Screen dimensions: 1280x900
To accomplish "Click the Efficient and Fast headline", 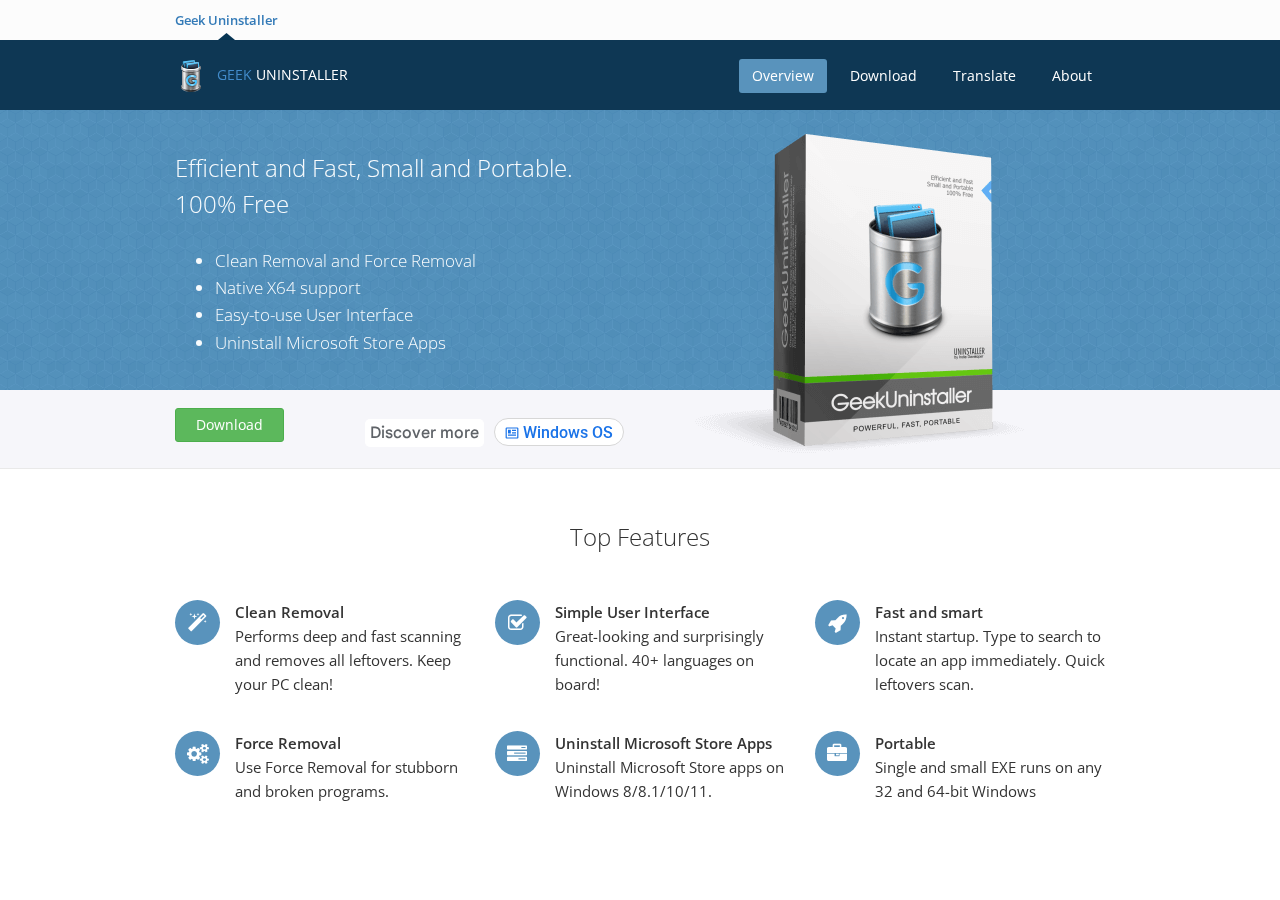I will [x=374, y=168].
